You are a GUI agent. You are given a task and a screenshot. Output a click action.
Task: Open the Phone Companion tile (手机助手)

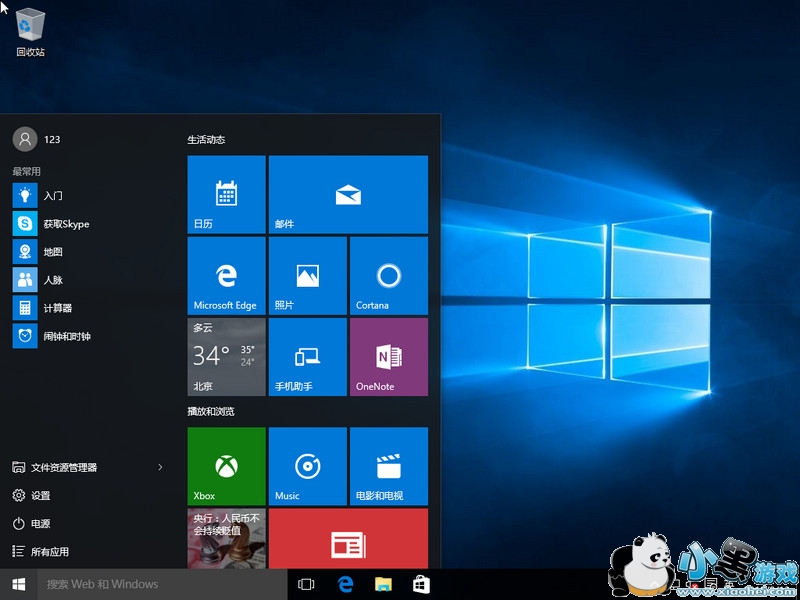tap(307, 356)
